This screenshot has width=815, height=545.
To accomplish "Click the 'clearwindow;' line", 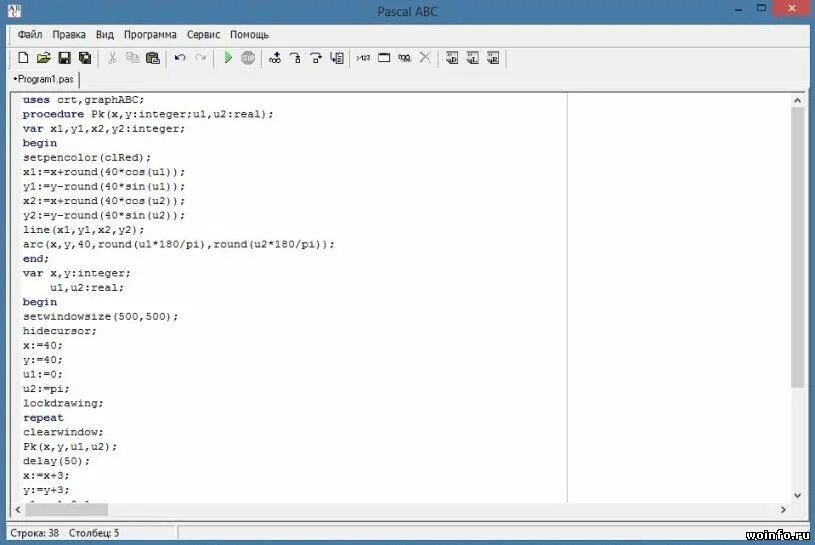I will click(63, 432).
